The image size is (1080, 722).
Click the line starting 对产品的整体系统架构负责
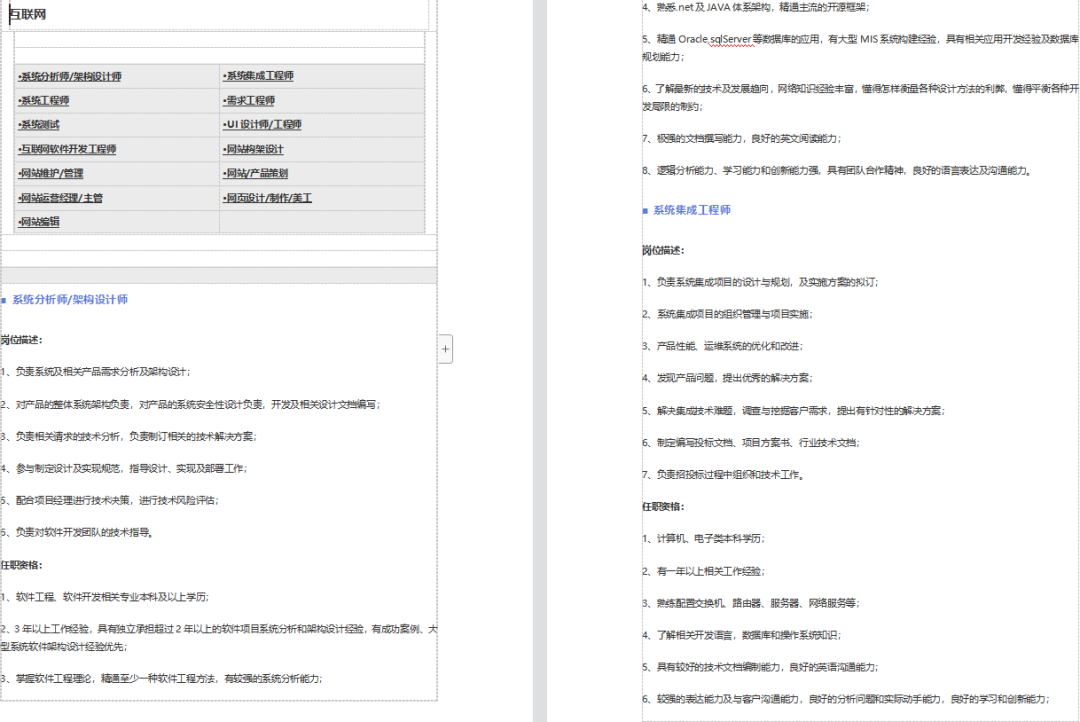click(x=190, y=404)
